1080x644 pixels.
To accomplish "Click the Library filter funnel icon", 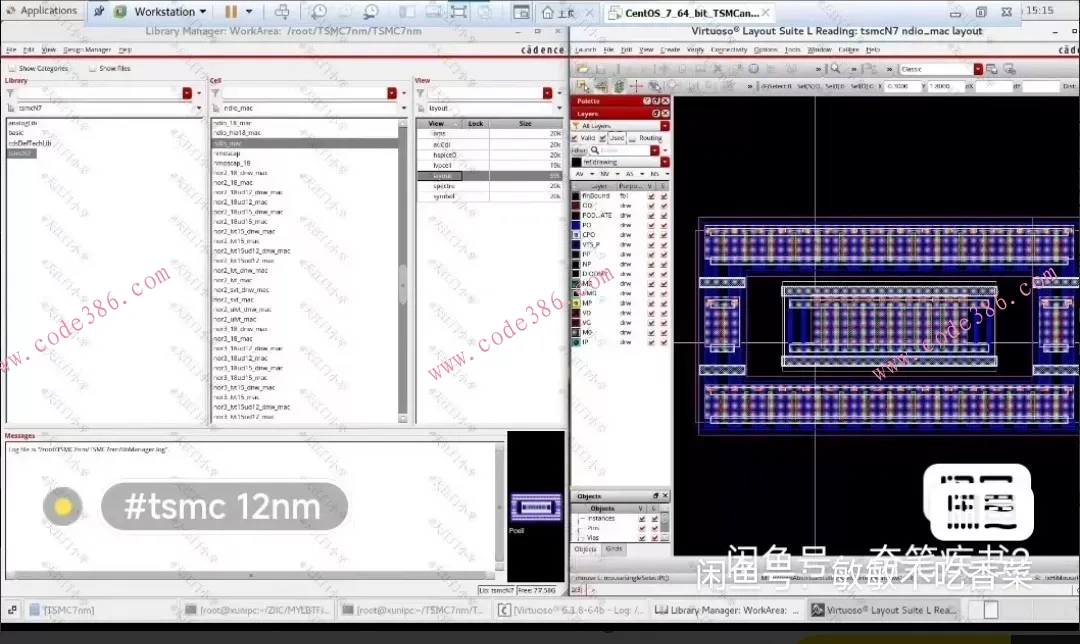I will (10, 93).
